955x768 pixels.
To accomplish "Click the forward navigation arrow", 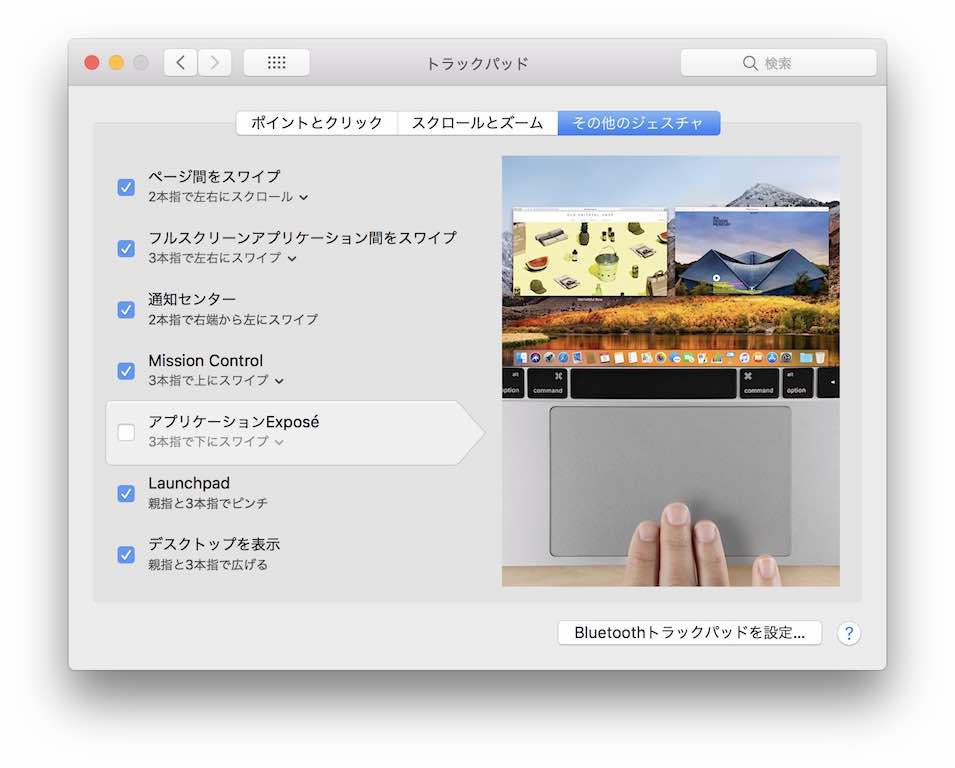I will click(215, 61).
